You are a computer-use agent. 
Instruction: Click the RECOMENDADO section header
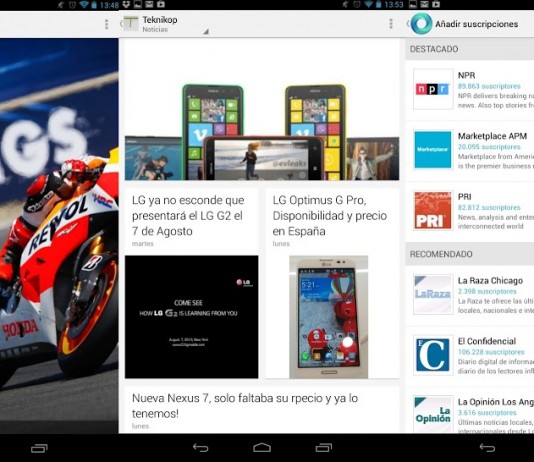[x=470, y=254]
